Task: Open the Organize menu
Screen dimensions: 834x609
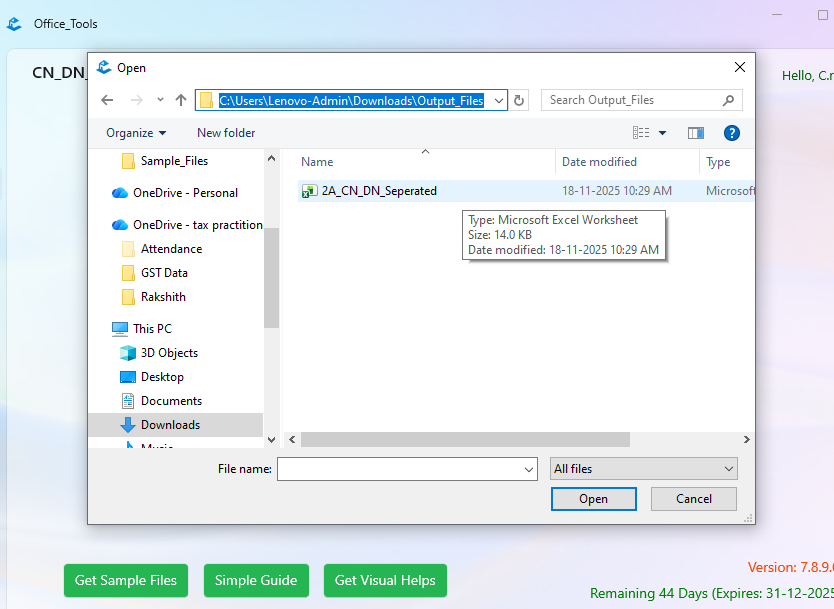Action: click(x=136, y=133)
